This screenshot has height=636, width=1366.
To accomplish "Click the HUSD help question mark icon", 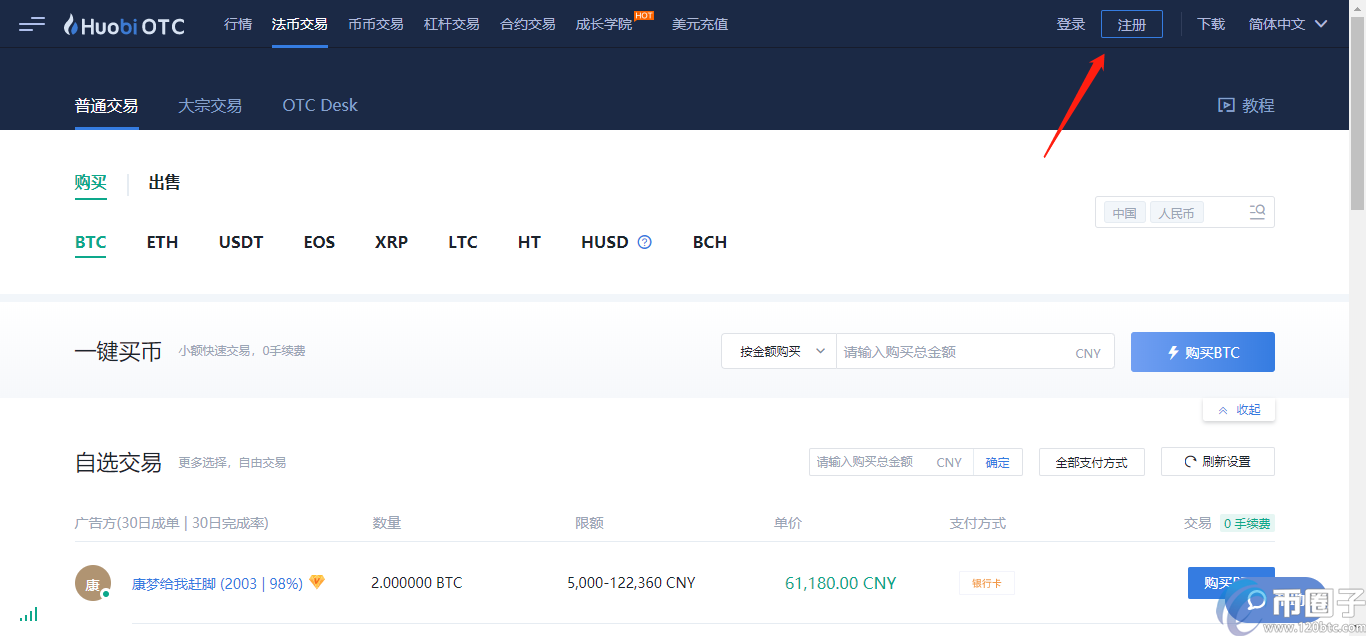I will coord(645,242).
